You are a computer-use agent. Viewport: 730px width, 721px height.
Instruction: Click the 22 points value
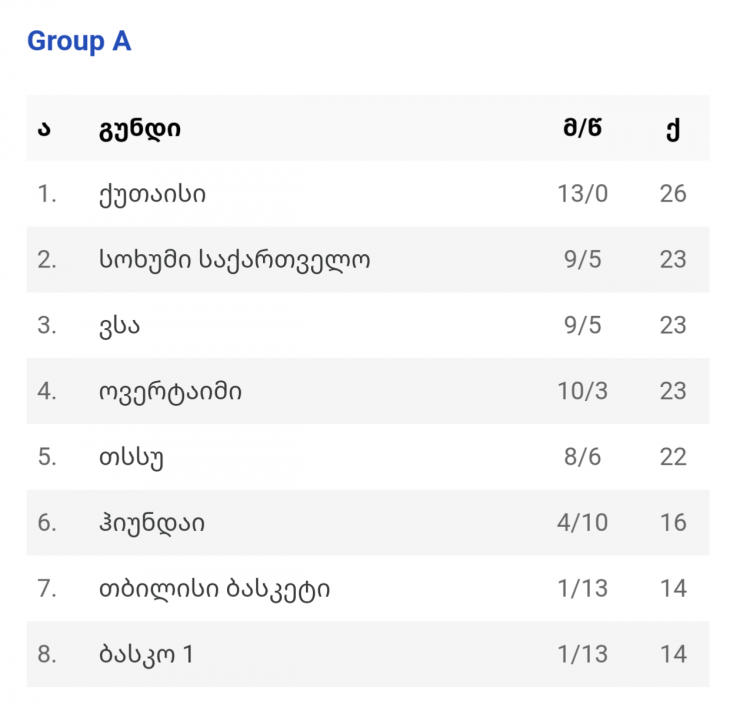673,457
